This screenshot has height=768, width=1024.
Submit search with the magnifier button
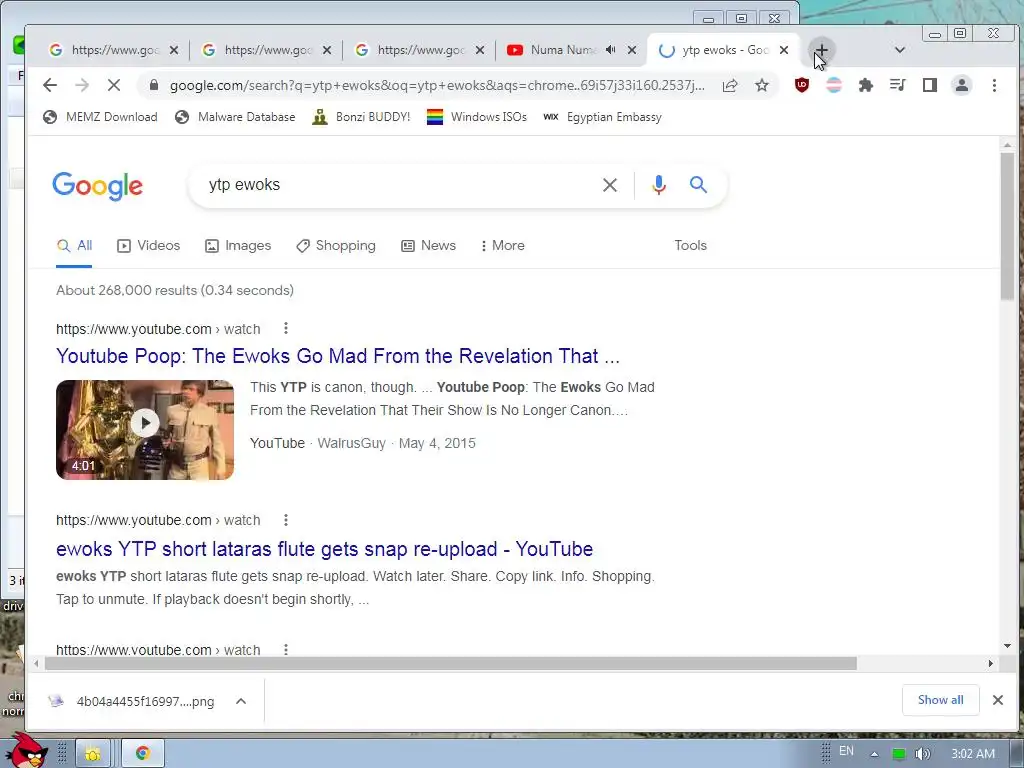click(698, 185)
